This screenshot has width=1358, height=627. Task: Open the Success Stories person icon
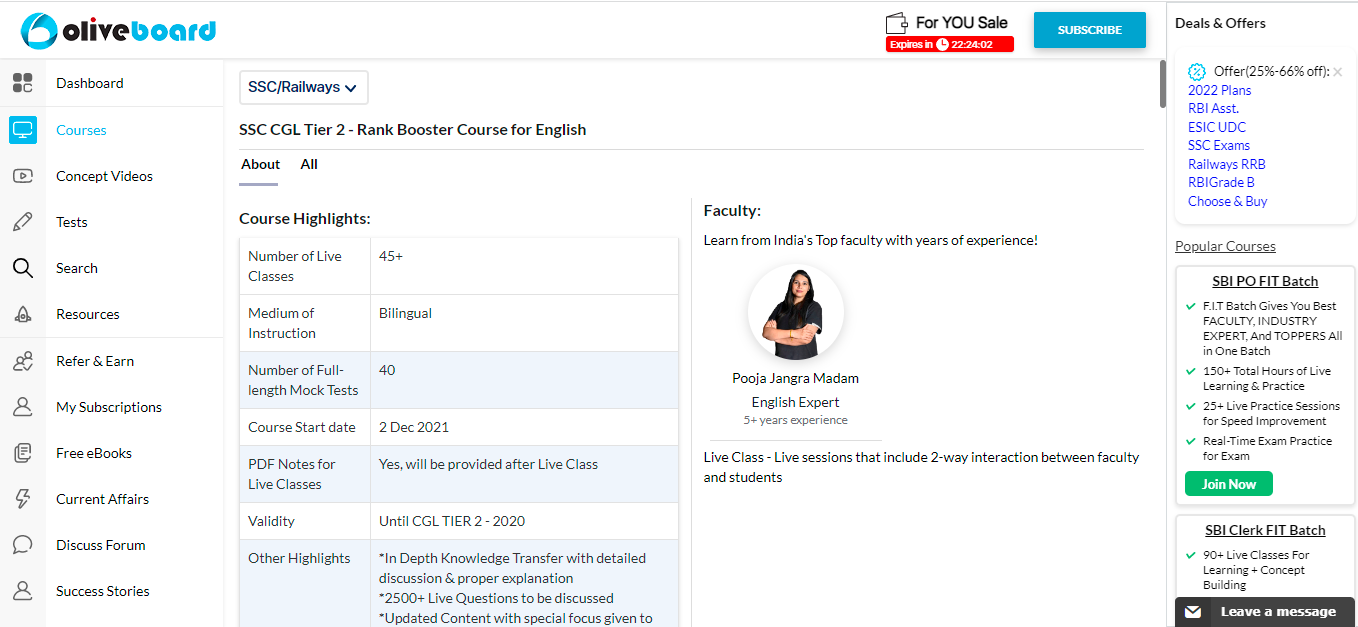point(22,591)
